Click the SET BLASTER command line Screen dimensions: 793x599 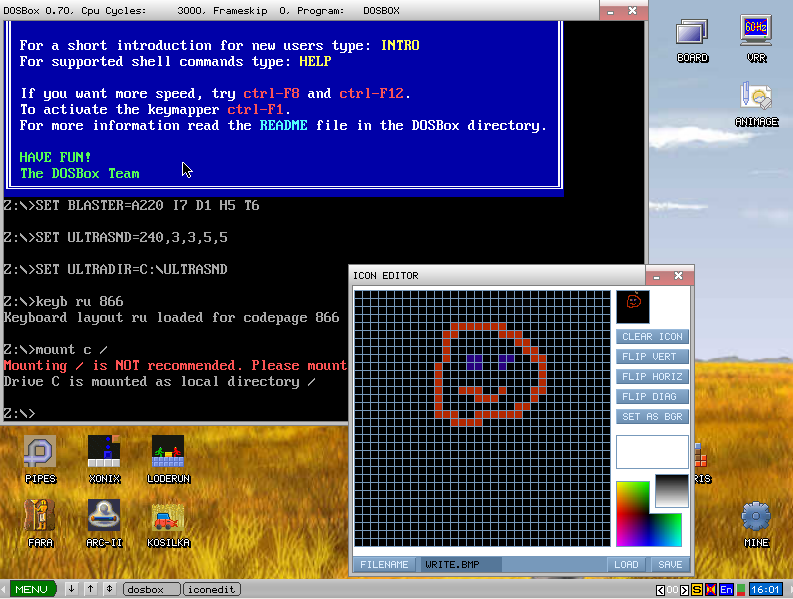click(x=131, y=205)
